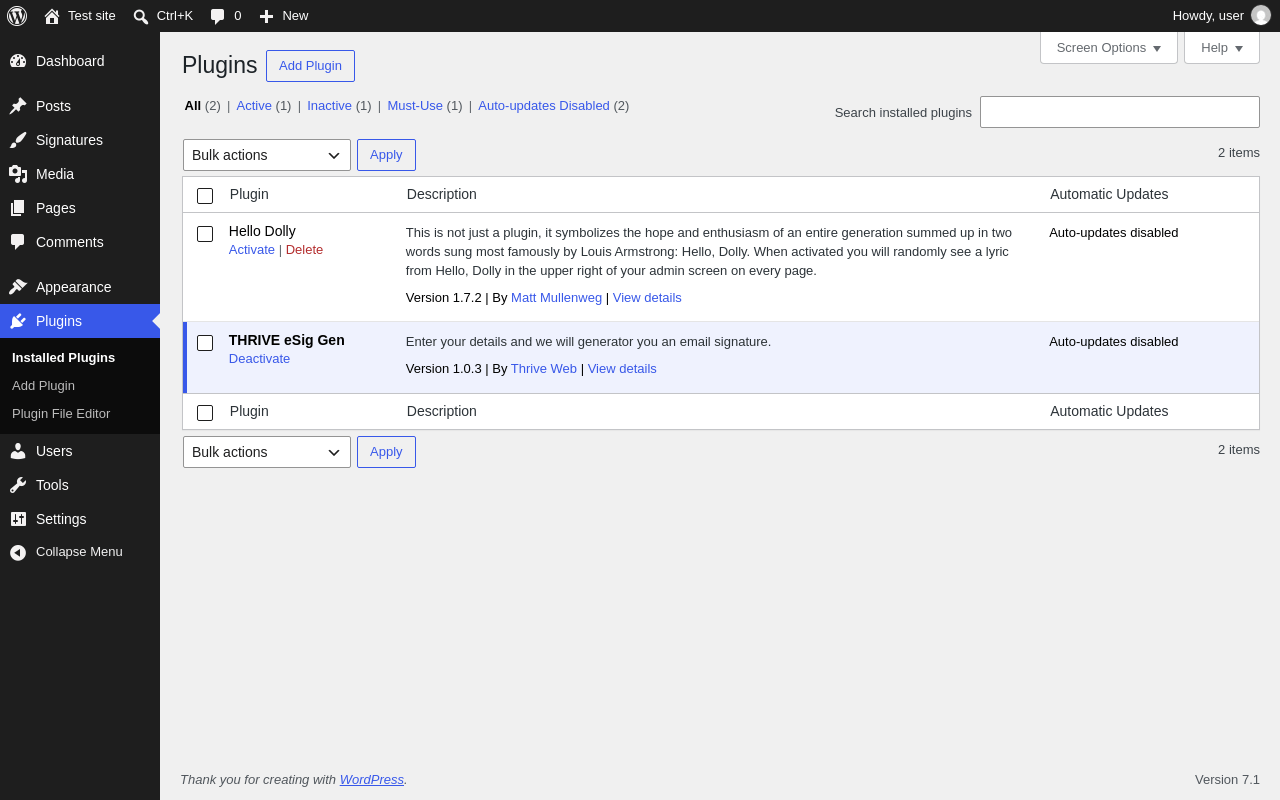
Task: Filter by Auto-updates Disabled
Action: coord(544,106)
